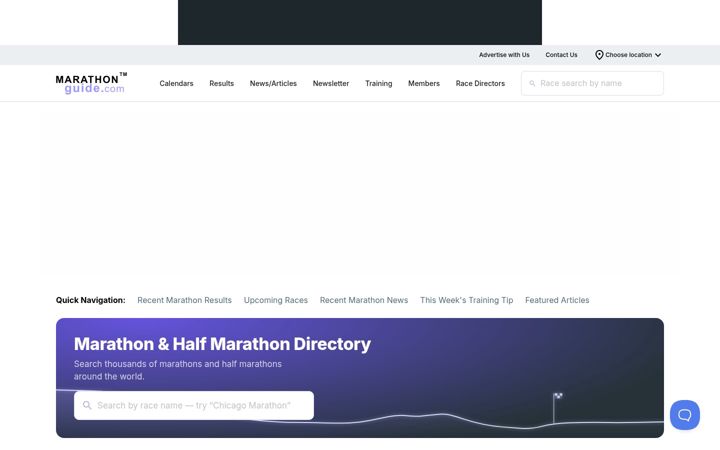
Task: Expand the Choose location chevron
Action: [x=658, y=55]
